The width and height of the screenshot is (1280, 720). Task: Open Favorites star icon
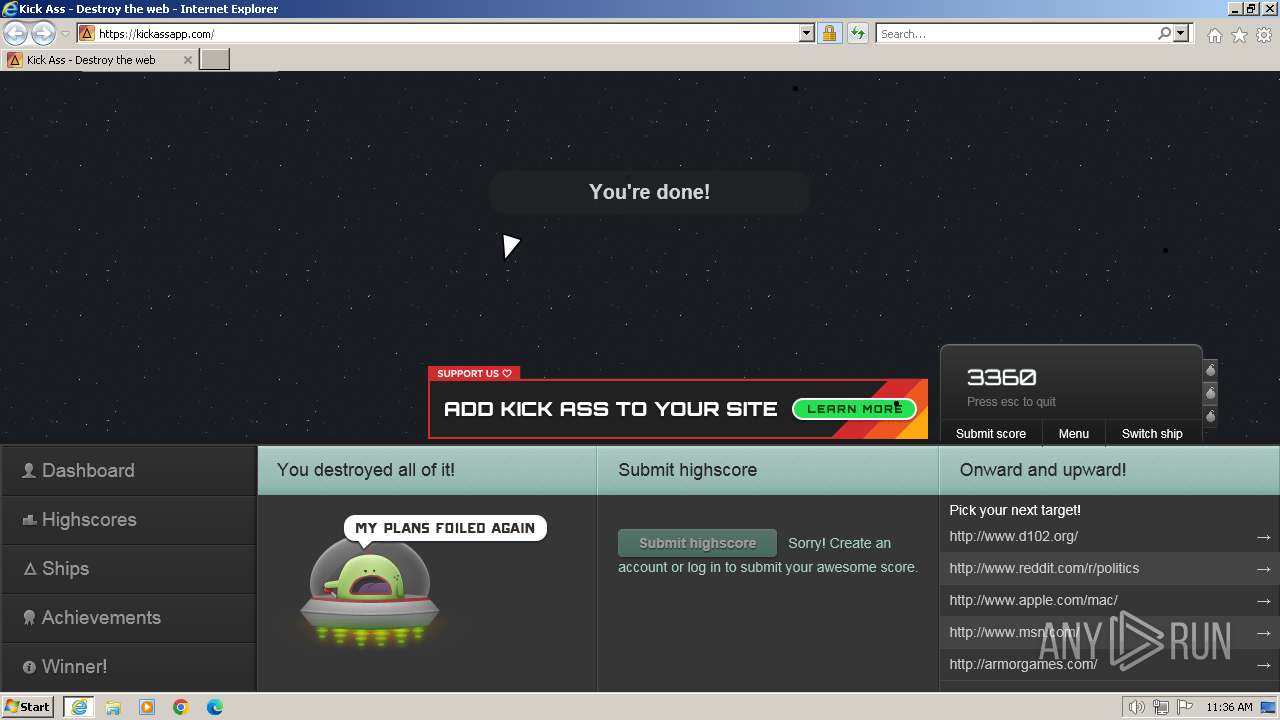pos(1239,35)
